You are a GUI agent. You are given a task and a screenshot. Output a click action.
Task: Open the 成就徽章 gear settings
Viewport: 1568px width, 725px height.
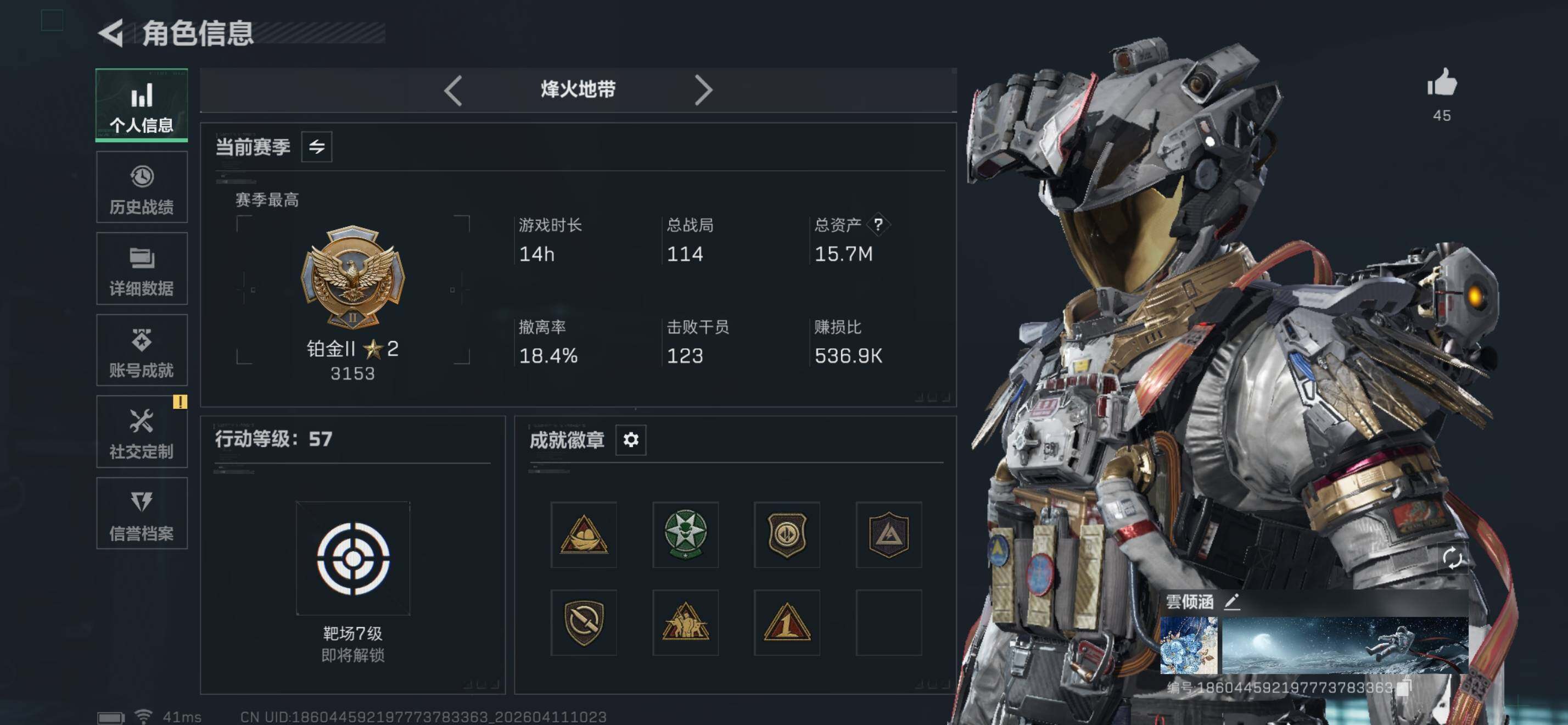point(631,439)
